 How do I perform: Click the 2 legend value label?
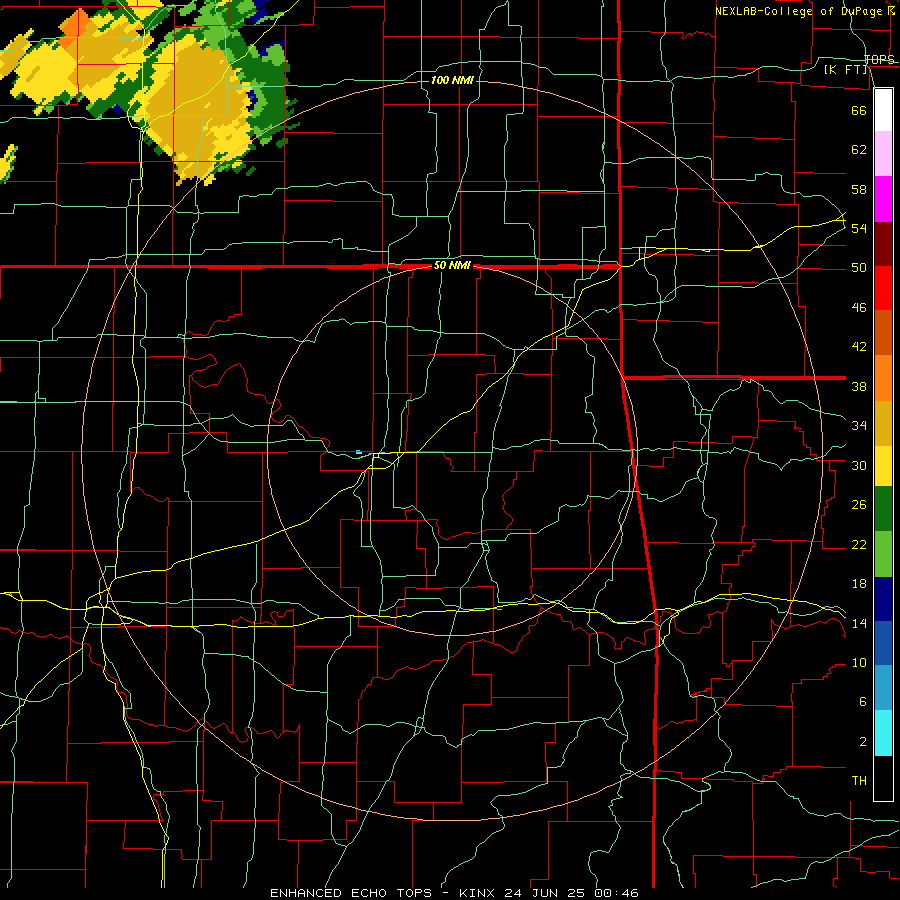862,741
